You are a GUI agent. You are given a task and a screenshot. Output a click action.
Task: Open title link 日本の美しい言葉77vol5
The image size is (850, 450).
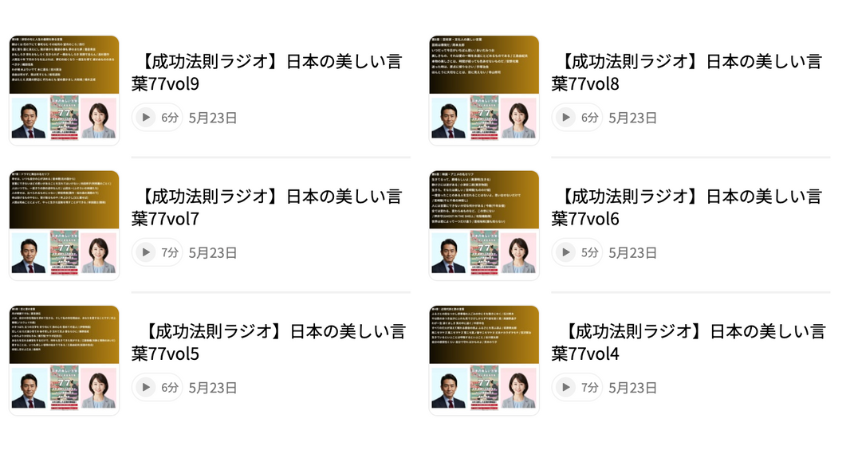pyautogui.click(x=269, y=343)
